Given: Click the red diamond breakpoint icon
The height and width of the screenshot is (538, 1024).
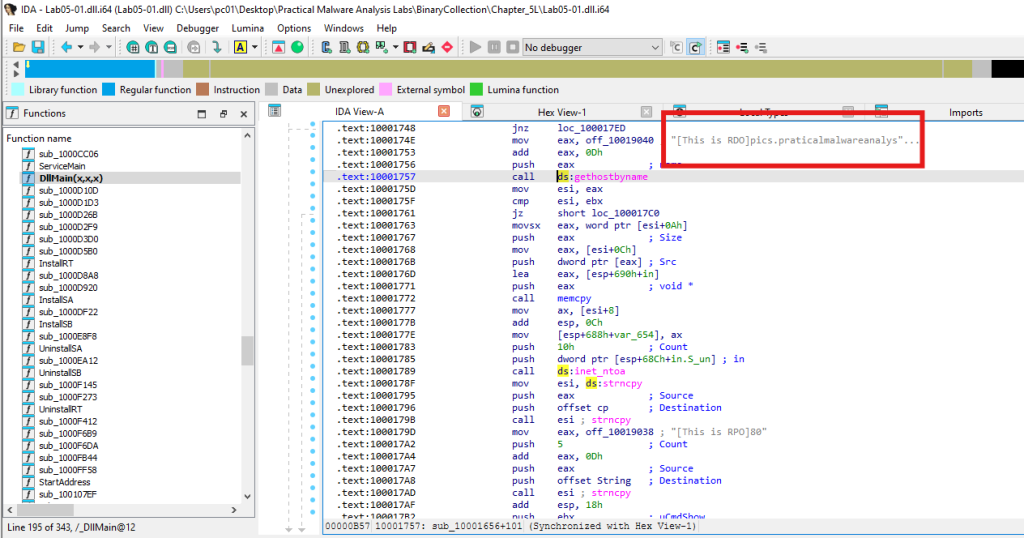Looking at the screenshot, I should [447, 48].
